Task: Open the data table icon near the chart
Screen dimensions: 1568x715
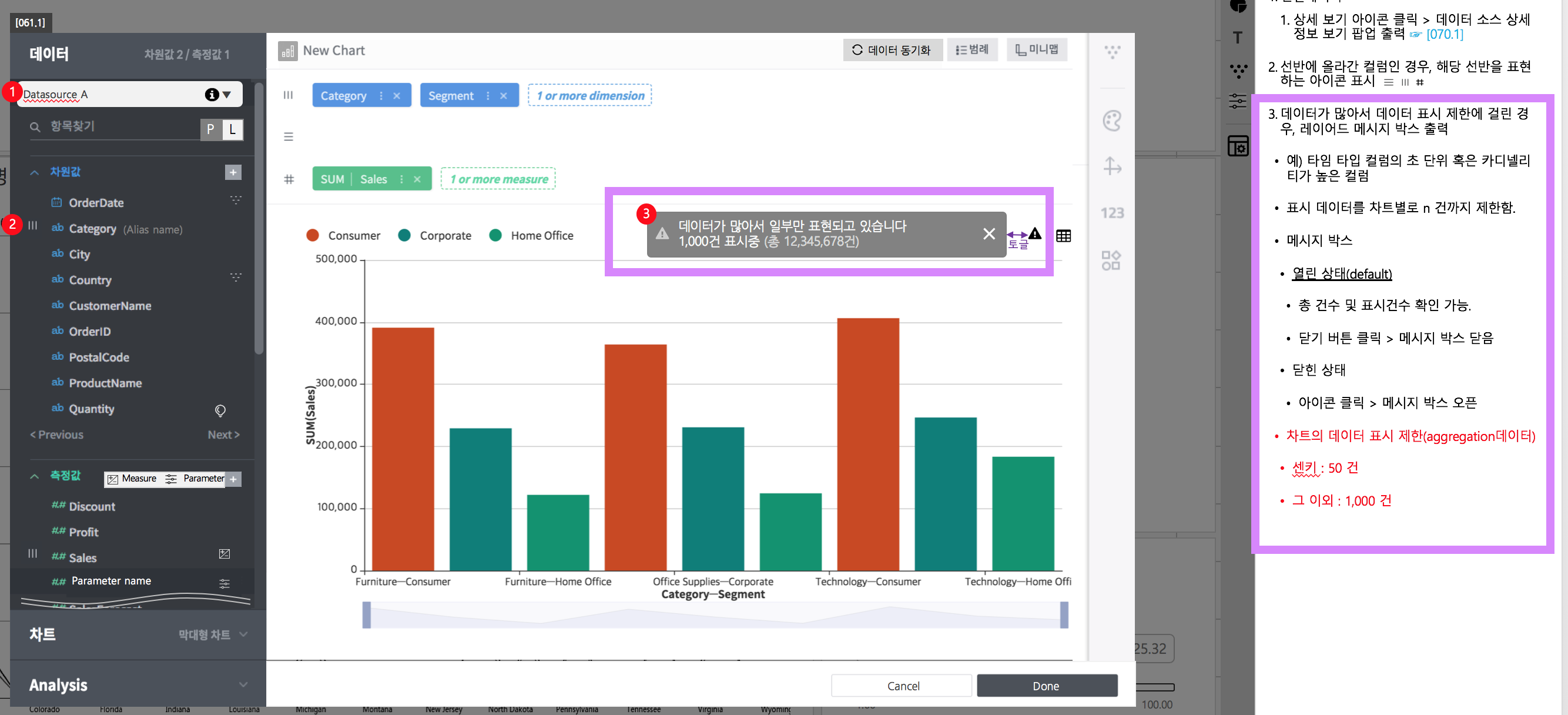Action: tap(1063, 236)
